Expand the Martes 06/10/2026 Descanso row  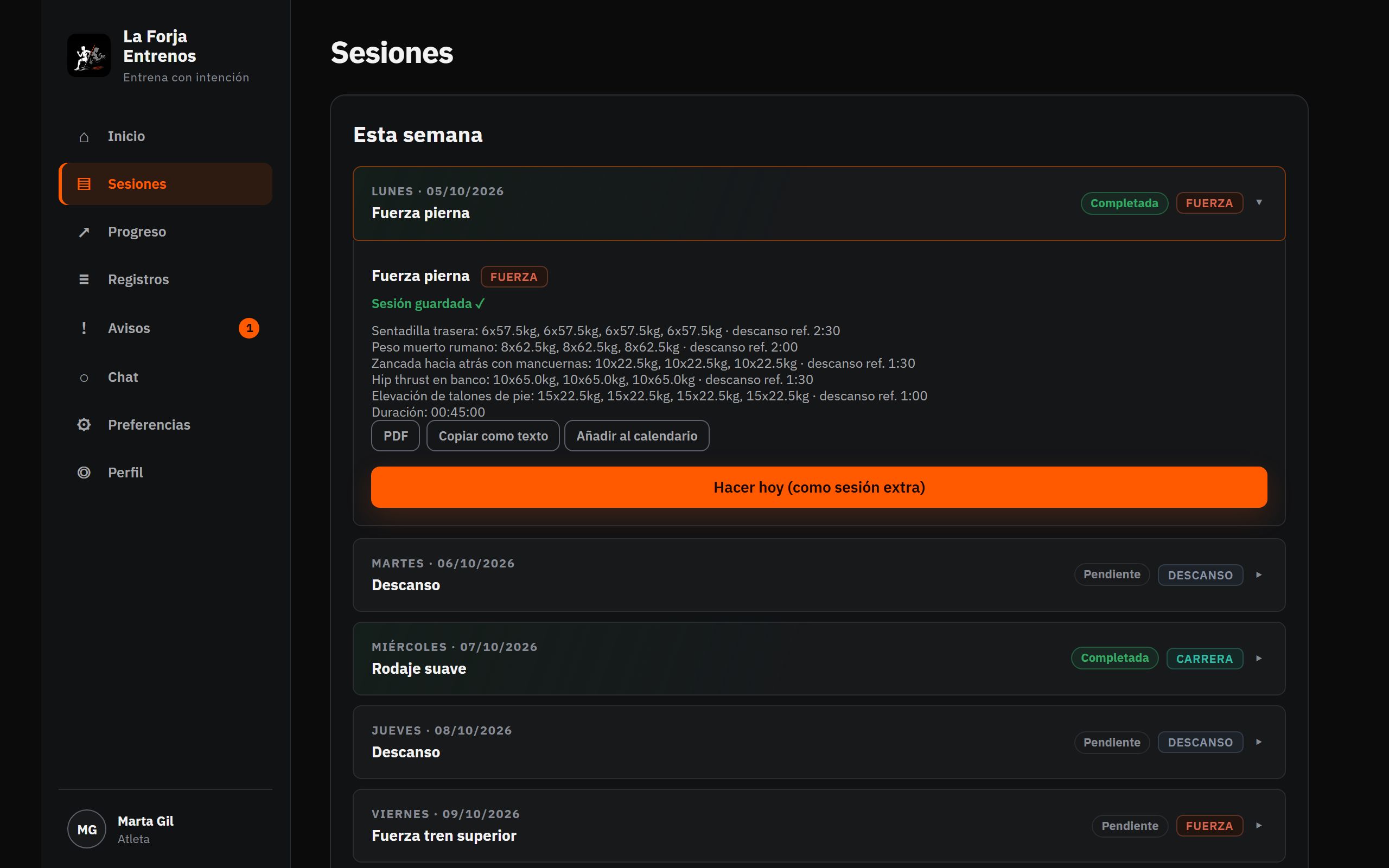(818, 575)
